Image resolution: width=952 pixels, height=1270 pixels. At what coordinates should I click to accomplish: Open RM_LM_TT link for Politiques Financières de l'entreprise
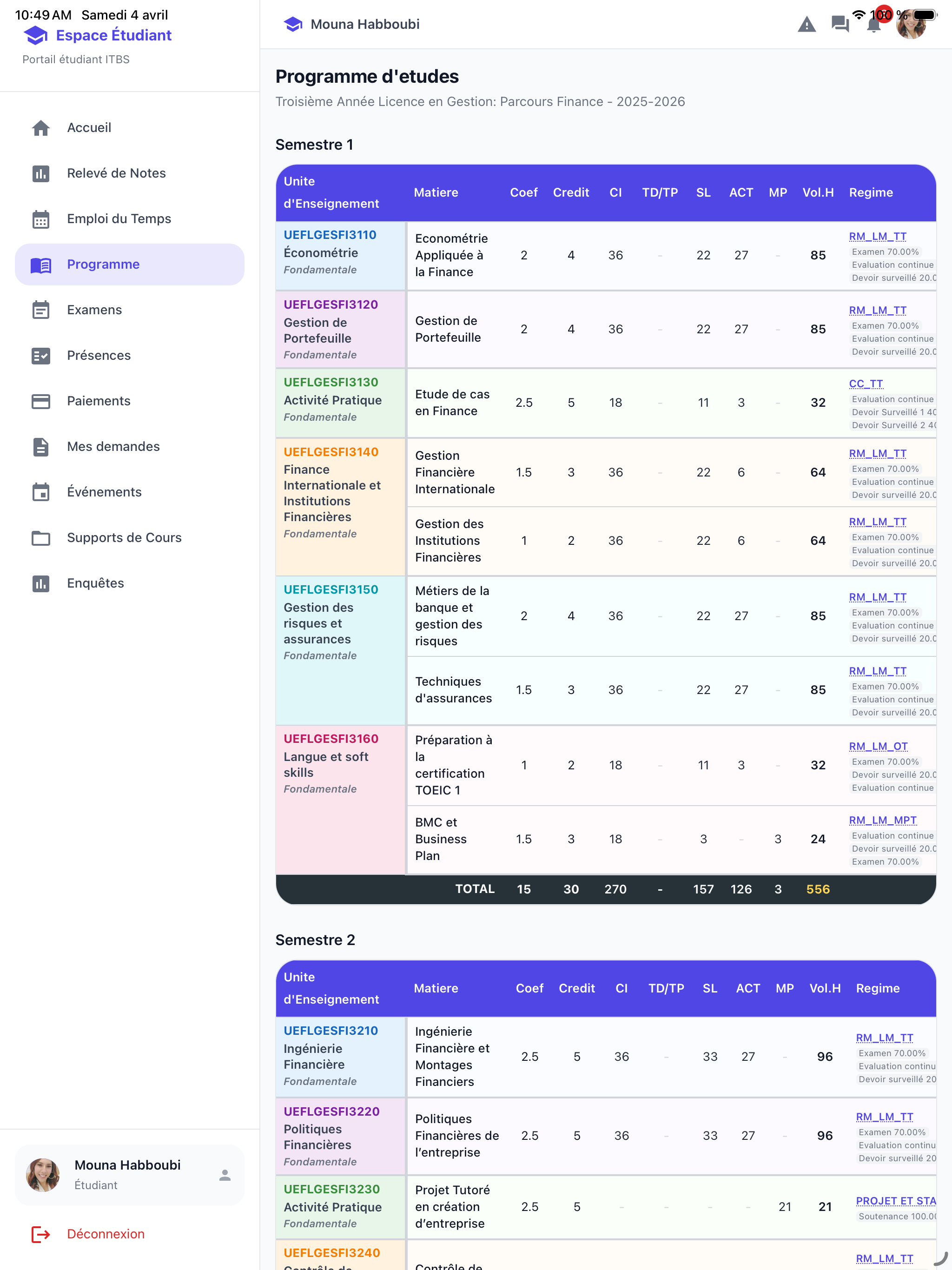[884, 1117]
